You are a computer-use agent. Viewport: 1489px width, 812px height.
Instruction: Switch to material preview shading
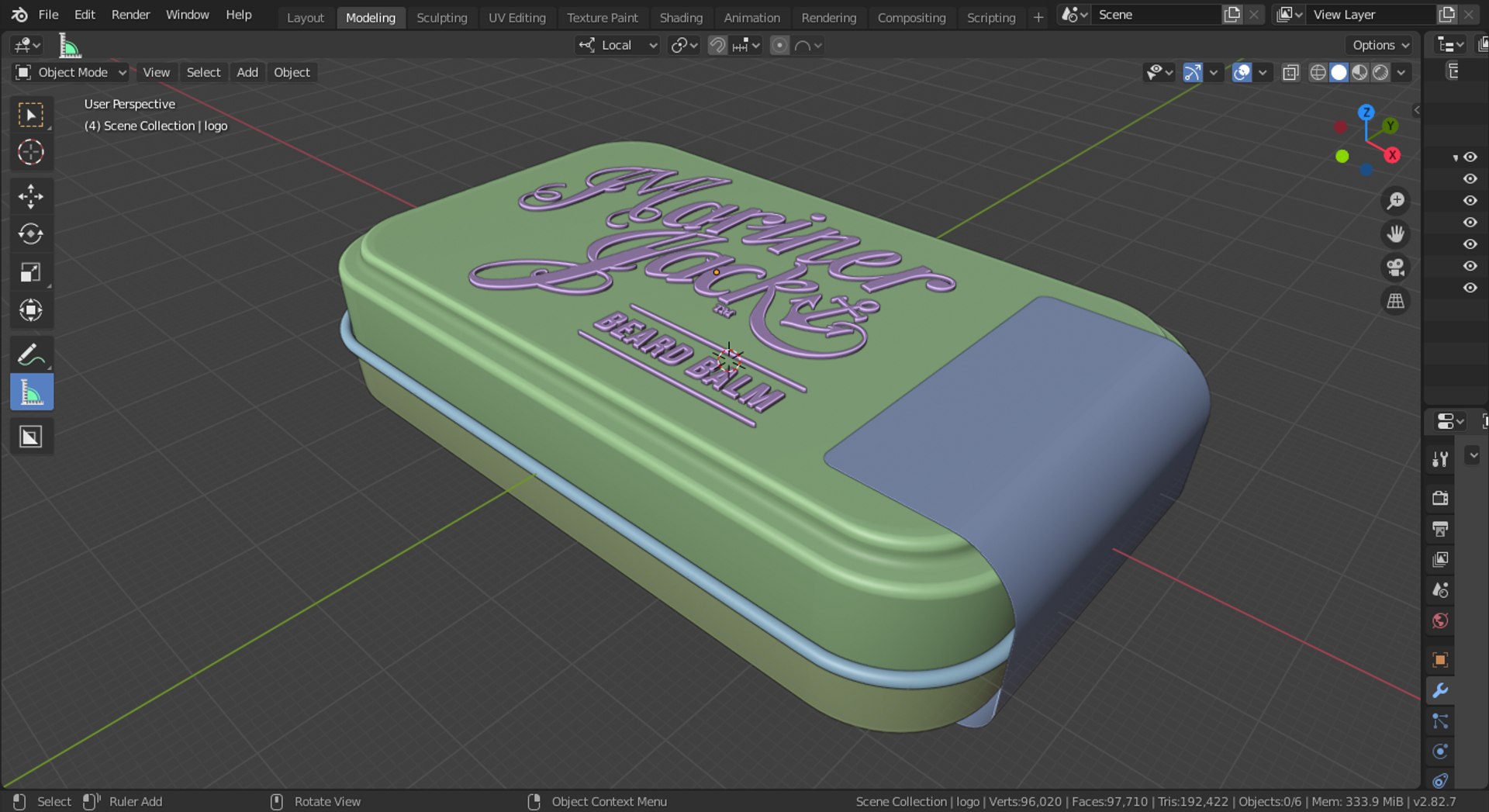tap(1359, 73)
